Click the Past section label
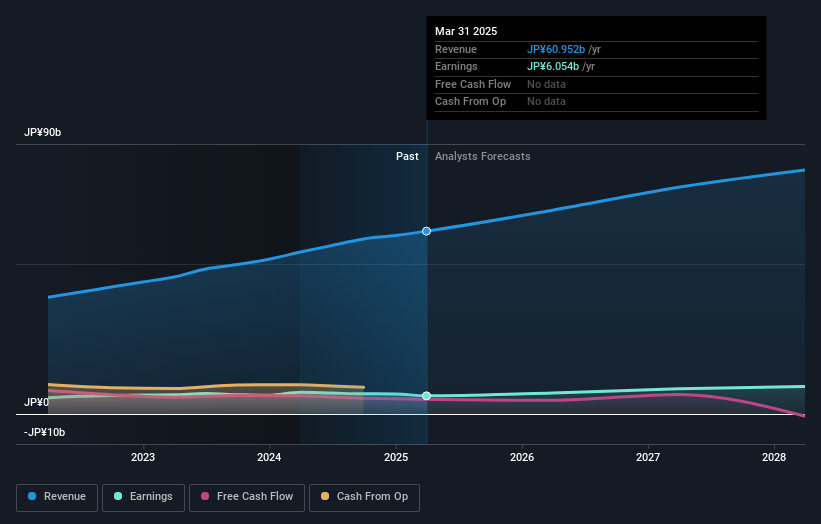The width and height of the screenshot is (821, 524). (407, 157)
